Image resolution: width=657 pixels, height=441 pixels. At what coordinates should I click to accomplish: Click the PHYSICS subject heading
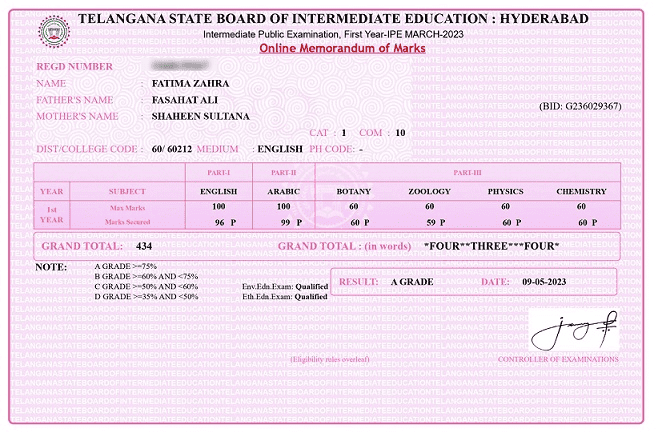tap(505, 191)
